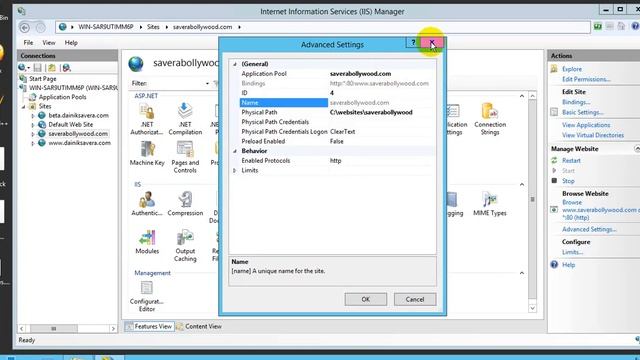Click the save icon in Connections toolbar
Viewport: 640px width, 360px height.
[38, 67]
